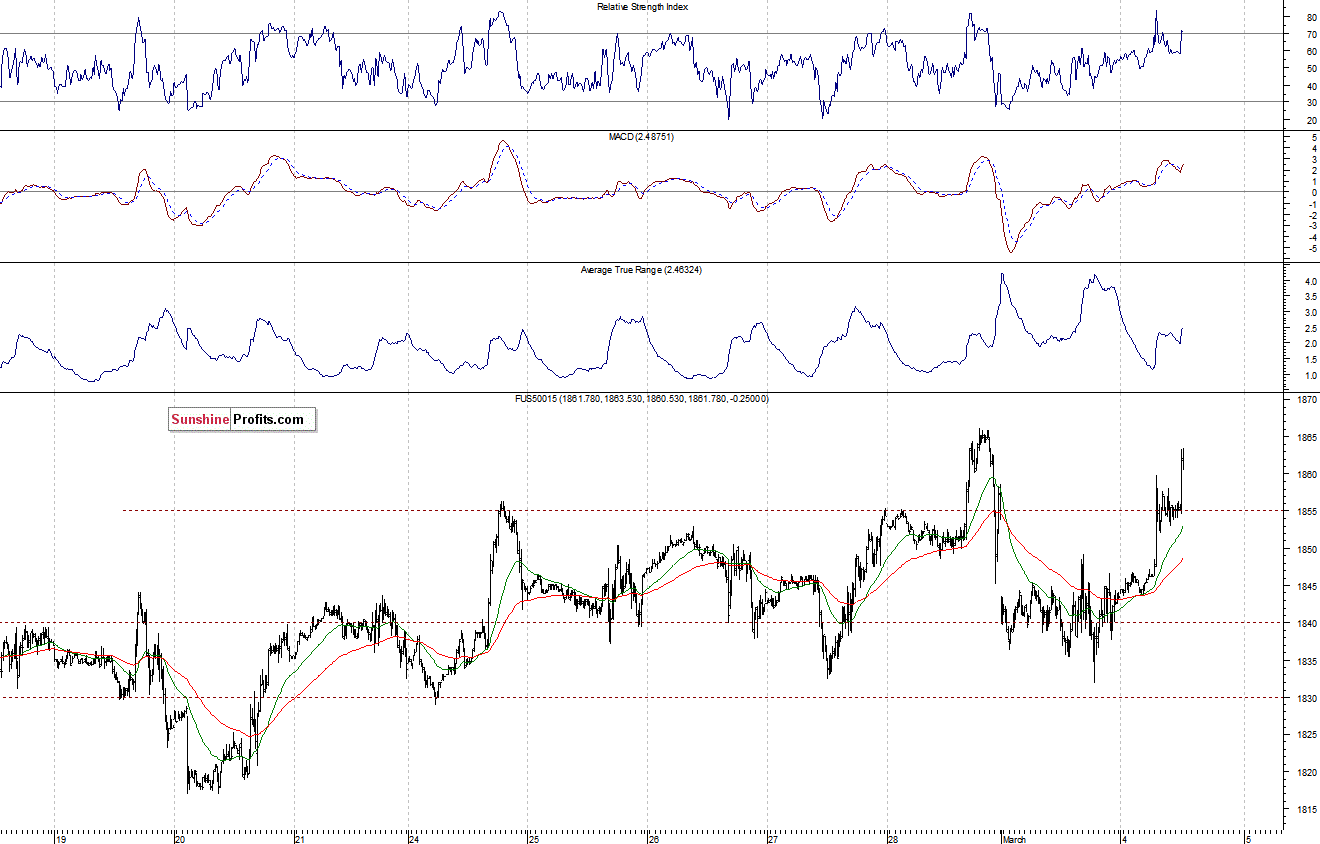1320x844 pixels.
Task: Click the 28 label on date axis
Action: (892, 838)
